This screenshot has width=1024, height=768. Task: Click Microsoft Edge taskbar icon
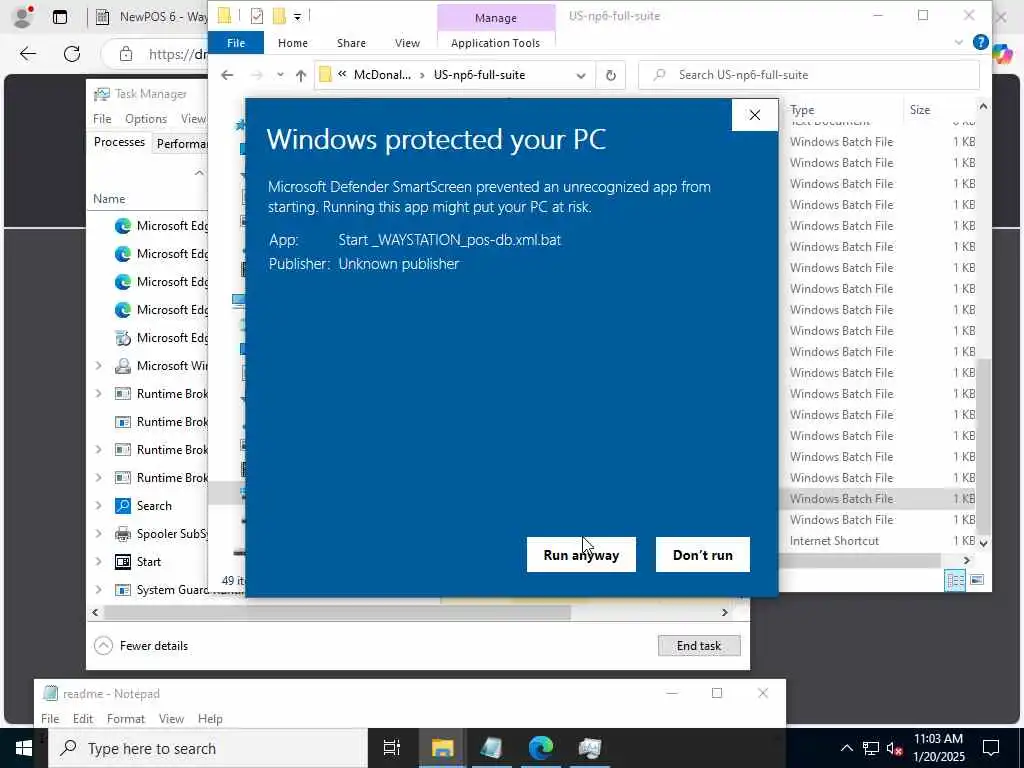point(541,748)
